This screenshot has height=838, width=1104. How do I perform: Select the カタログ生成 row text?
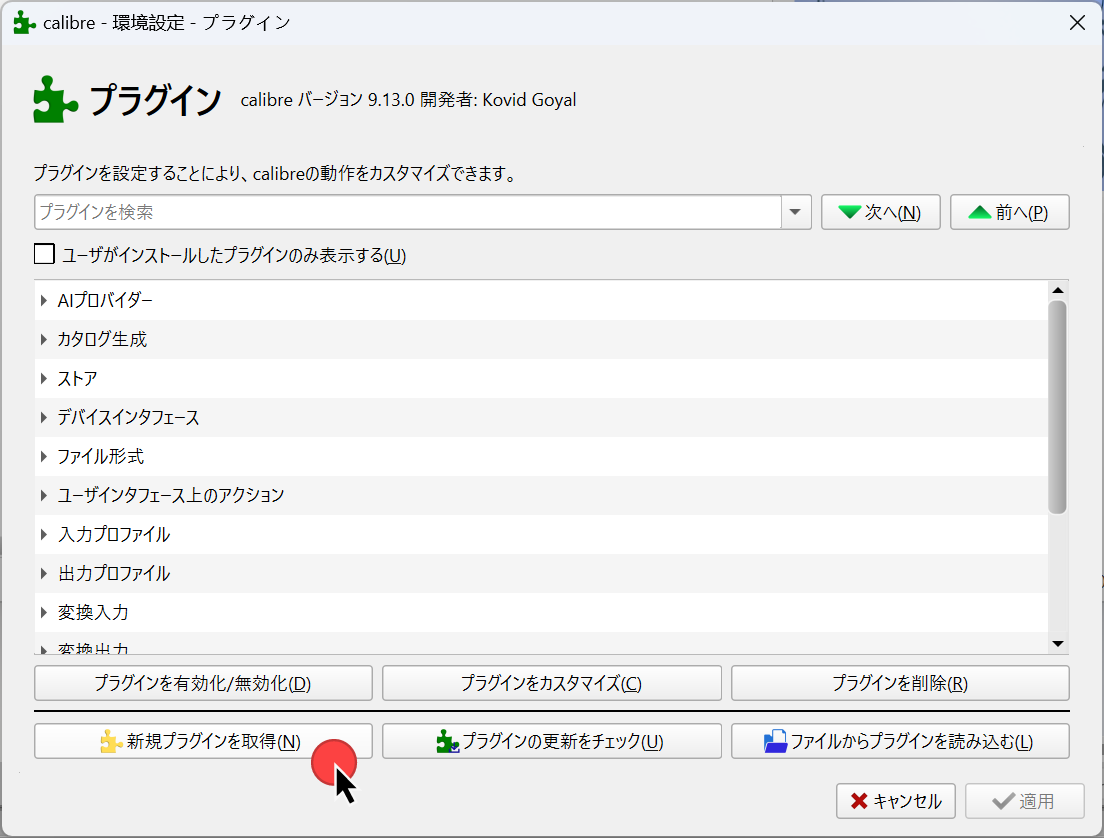point(102,339)
